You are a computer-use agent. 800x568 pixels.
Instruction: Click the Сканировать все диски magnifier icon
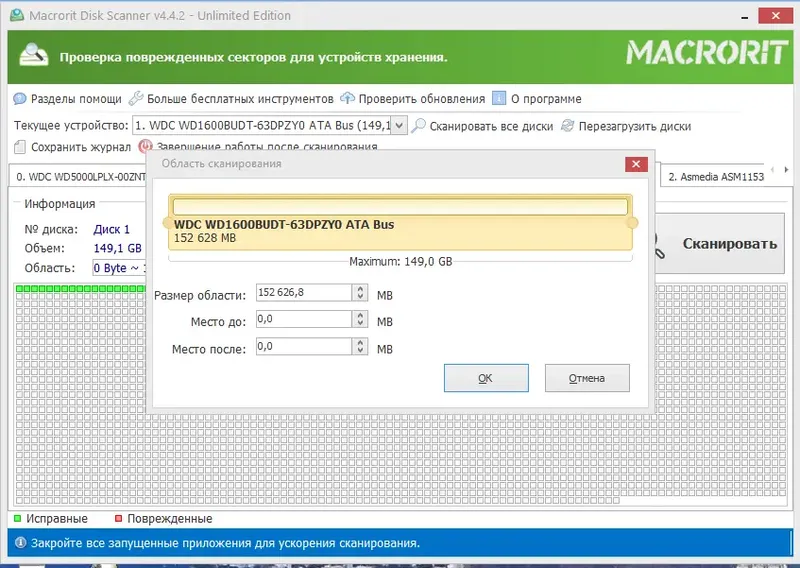[418, 126]
